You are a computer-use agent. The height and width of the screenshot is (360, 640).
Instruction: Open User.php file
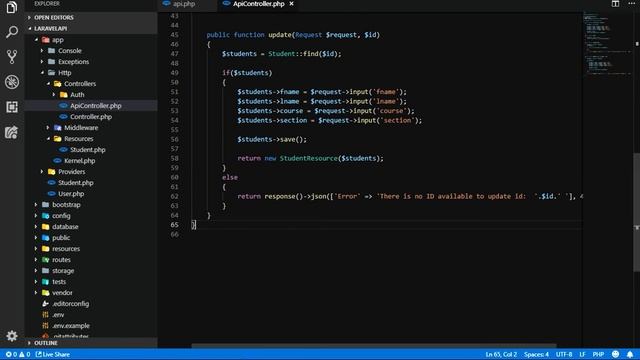pyautogui.click(x=71, y=194)
